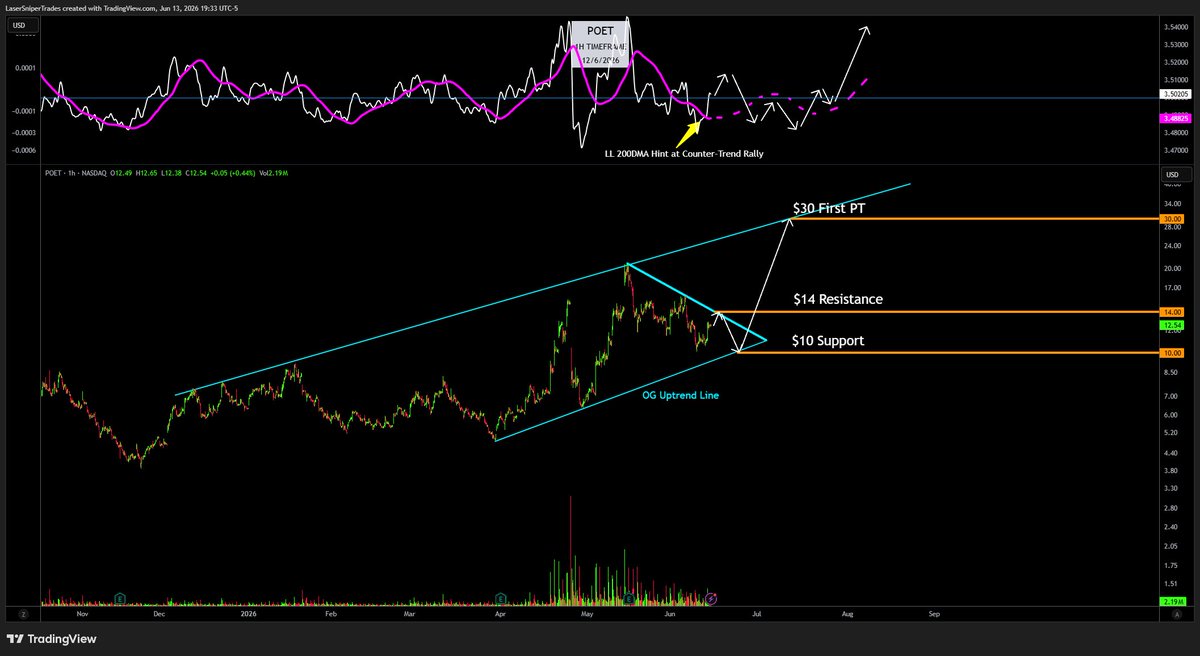
Task: Click the magenta 3.48825 indicator value label
Action: pos(1173,118)
